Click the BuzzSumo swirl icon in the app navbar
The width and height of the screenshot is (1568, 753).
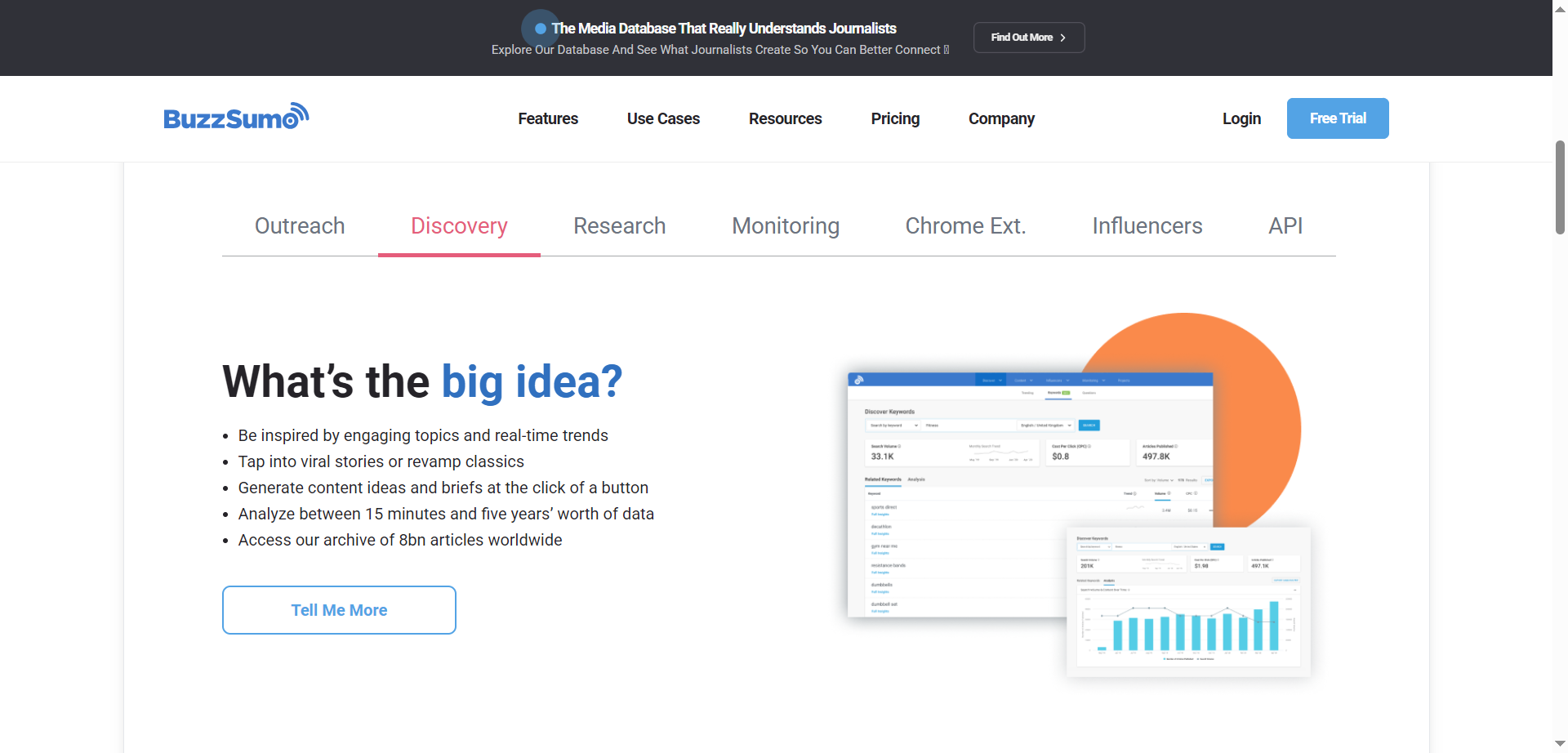[858, 380]
